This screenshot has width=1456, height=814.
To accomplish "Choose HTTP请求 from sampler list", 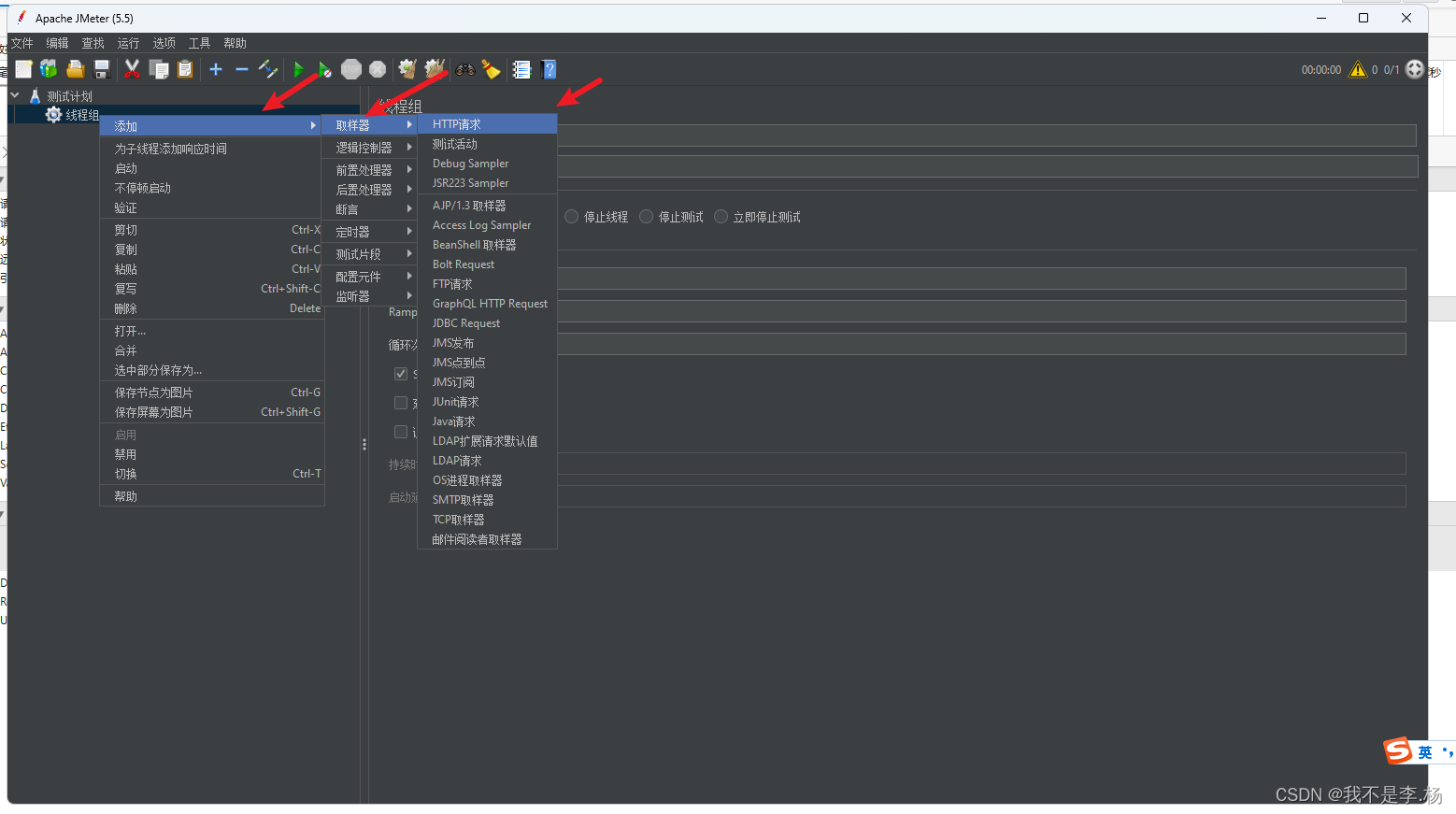I will tap(487, 124).
